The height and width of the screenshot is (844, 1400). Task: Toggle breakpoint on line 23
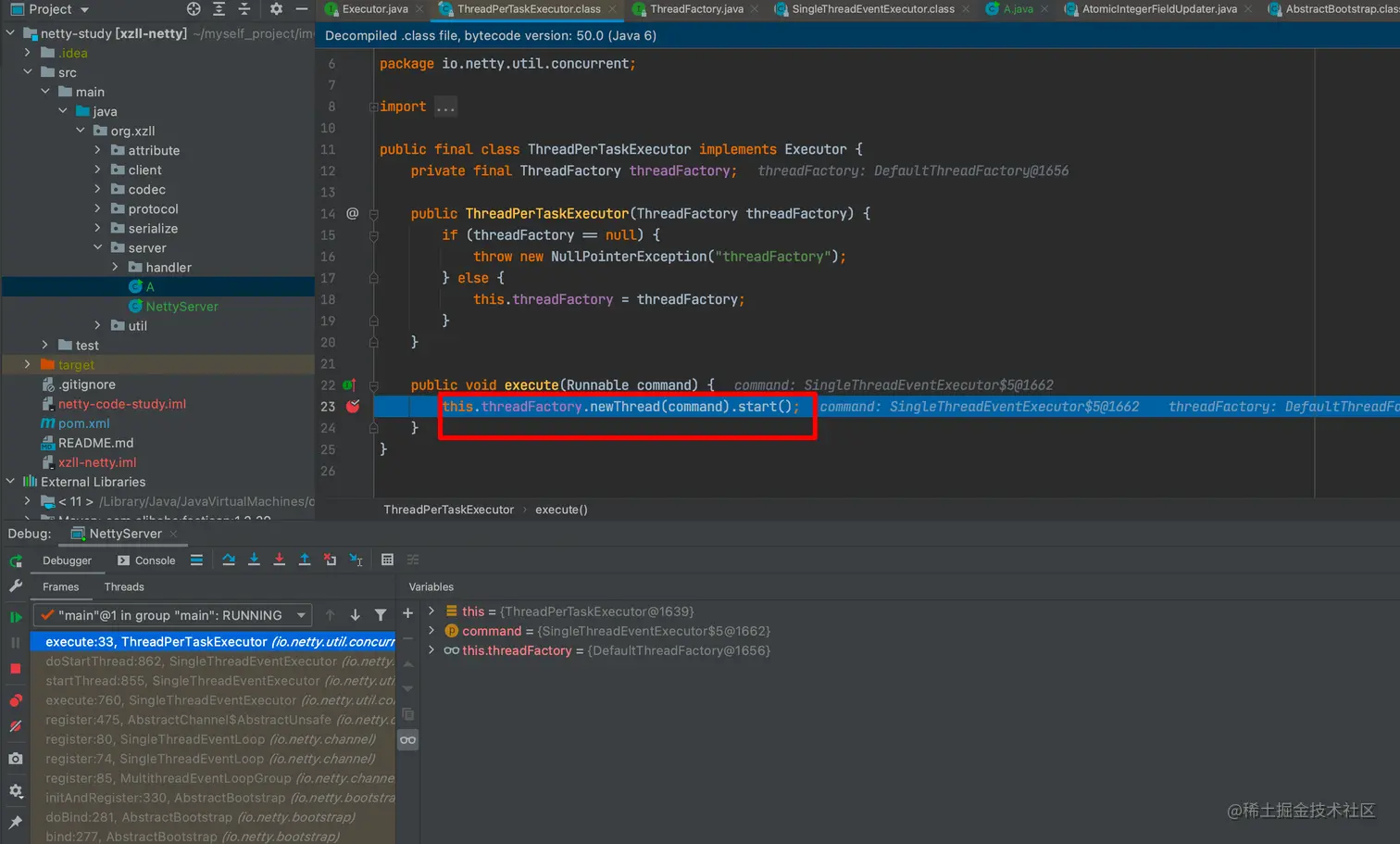click(x=353, y=406)
